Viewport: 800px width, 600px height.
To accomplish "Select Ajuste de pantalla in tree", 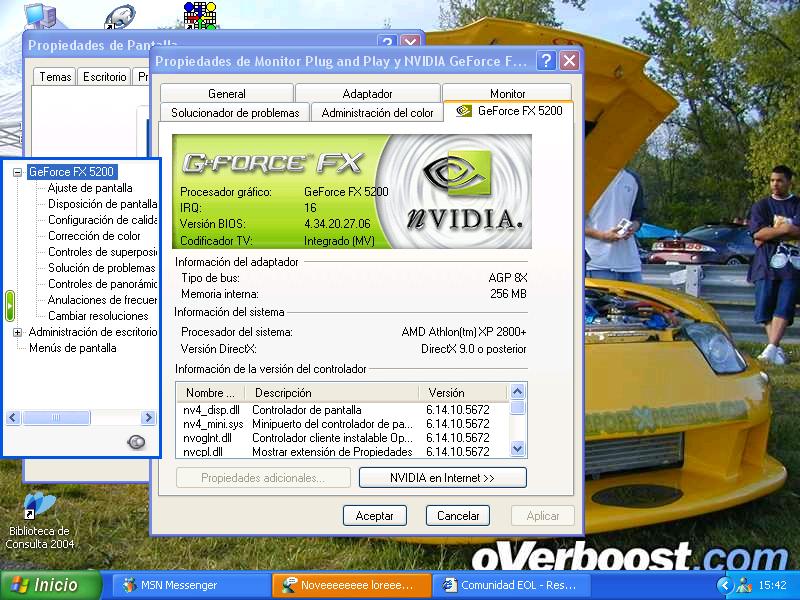I will point(90,188).
